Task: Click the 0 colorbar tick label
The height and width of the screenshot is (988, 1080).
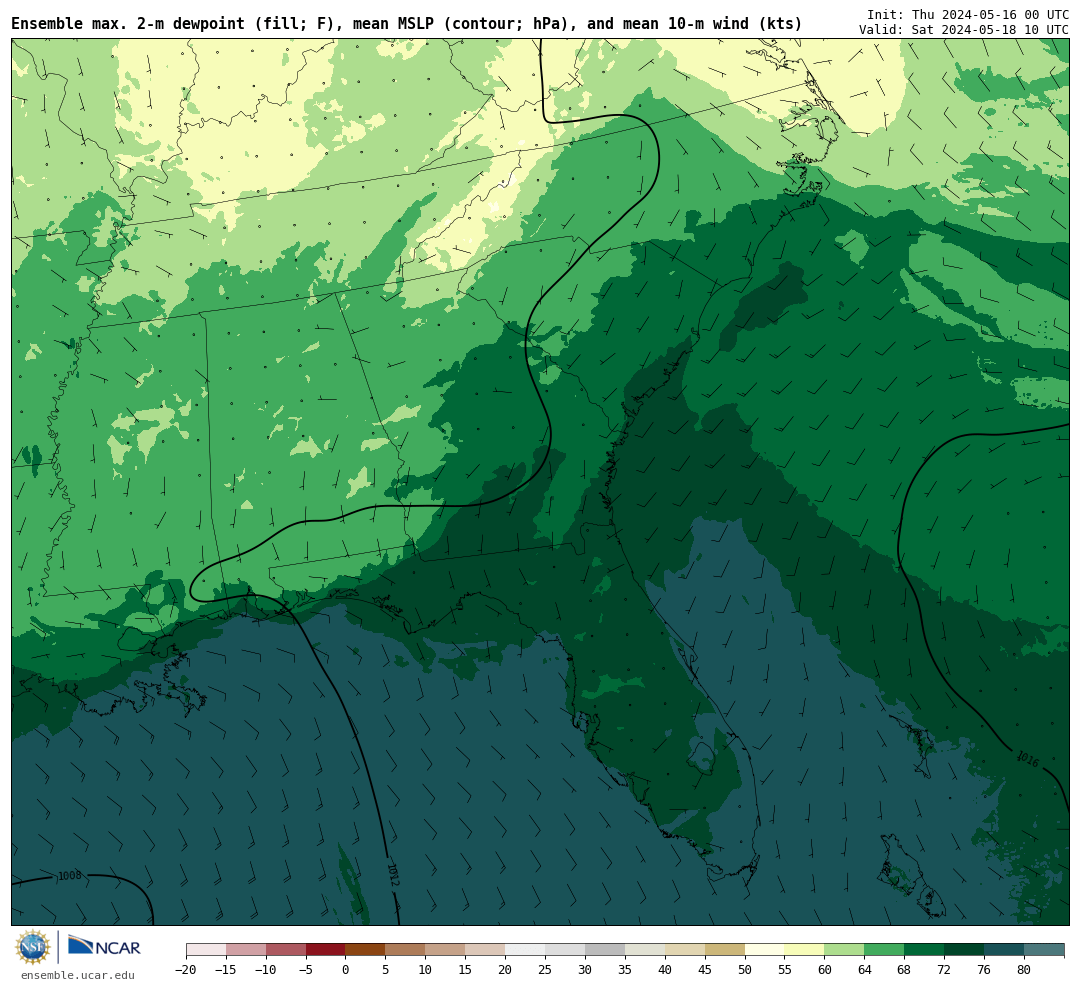Action: pos(346,969)
